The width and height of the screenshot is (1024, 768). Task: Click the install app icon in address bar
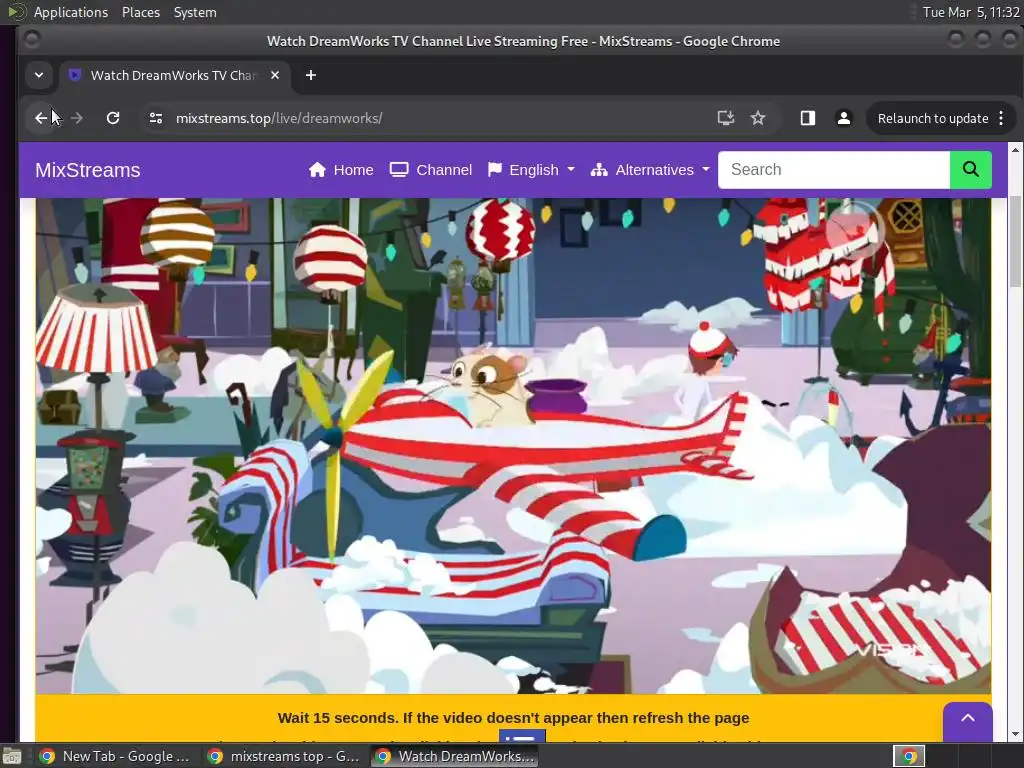tap(726, 118)
